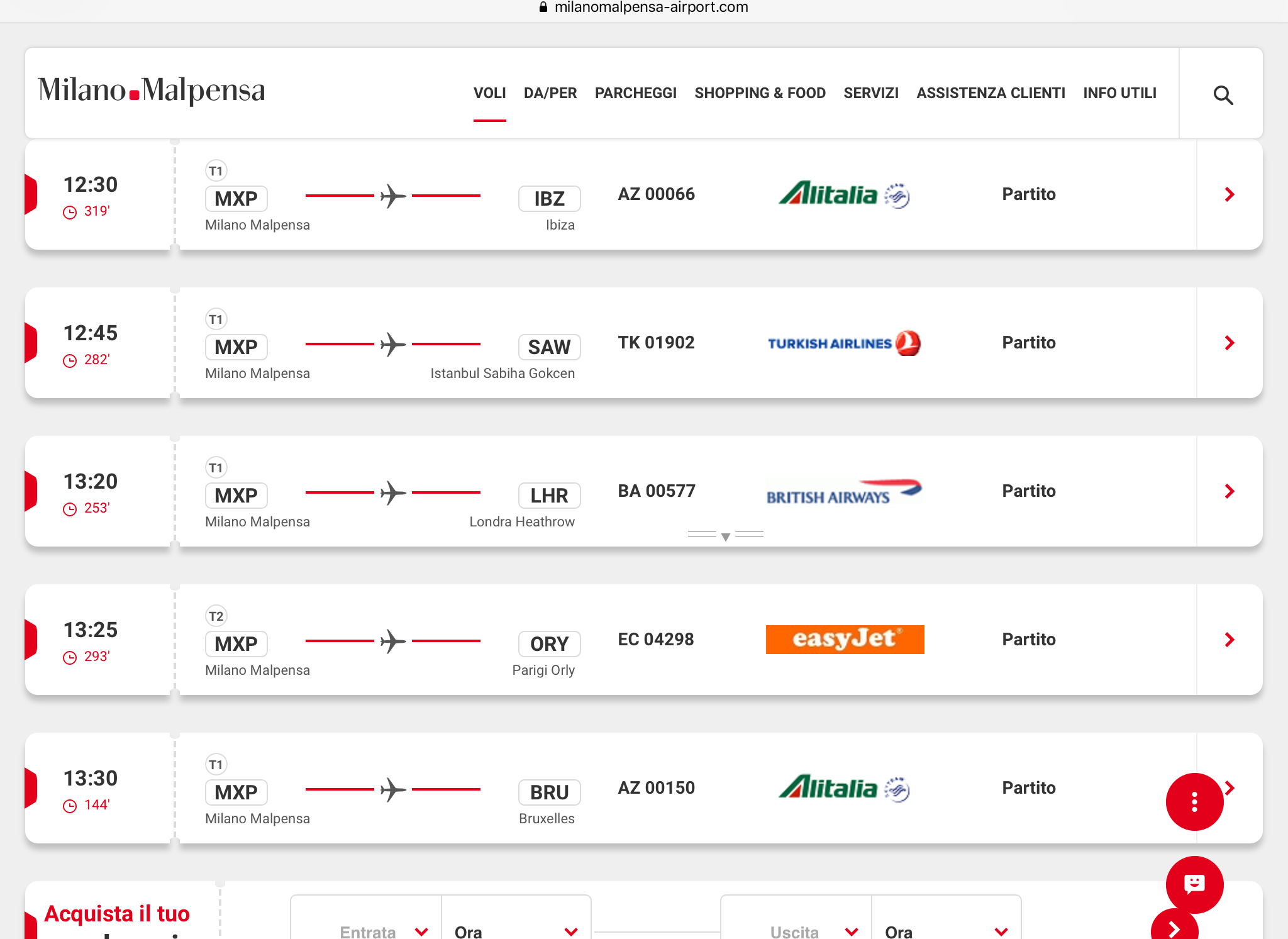Click the Turkish Airlines logo
Screen dimensions: 1288x939
click(x=844, y=343)
